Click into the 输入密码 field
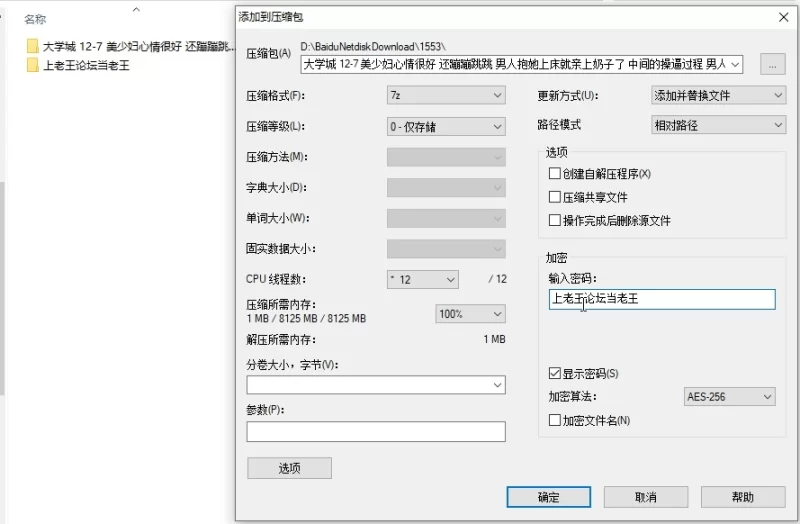 tap(662, 299)
